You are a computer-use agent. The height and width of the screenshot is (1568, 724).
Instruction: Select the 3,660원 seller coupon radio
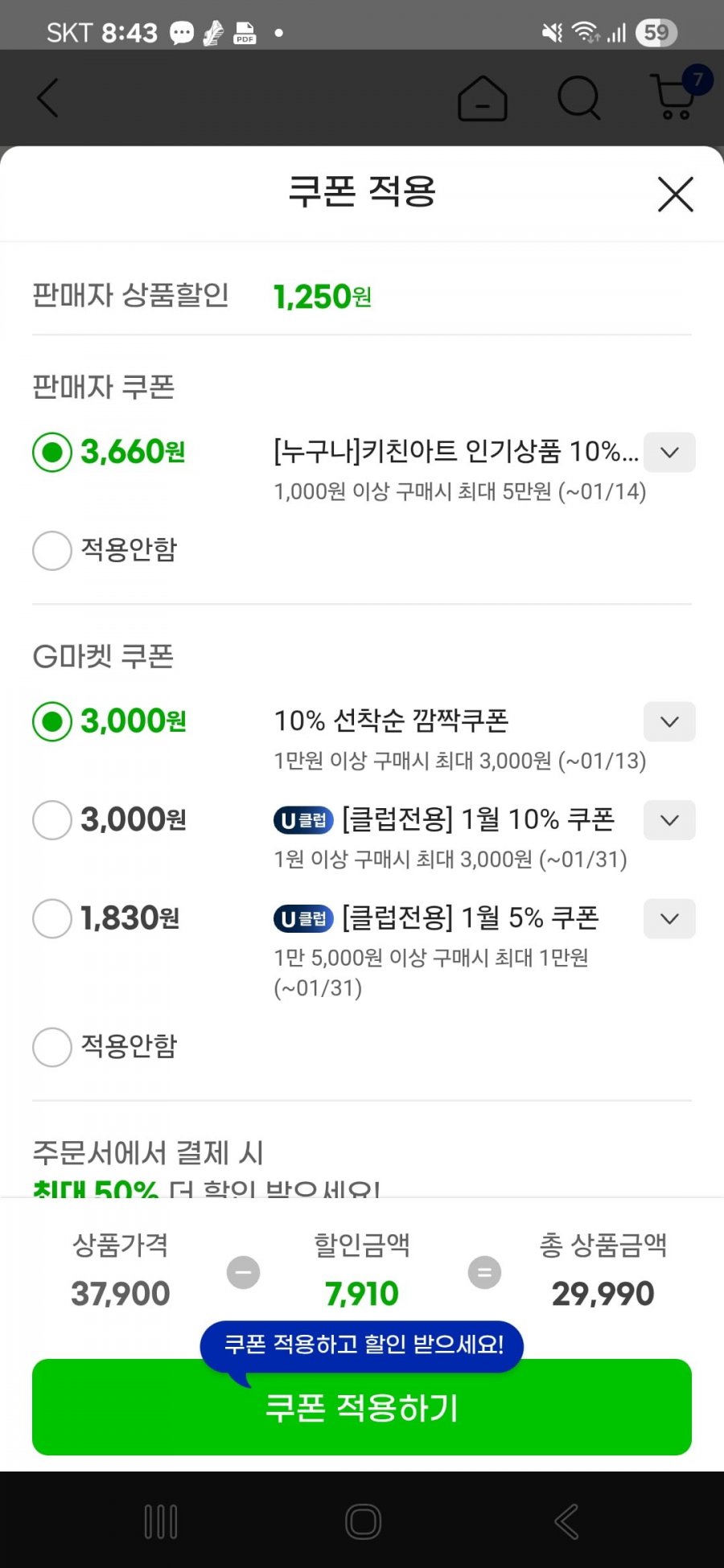point(52,453)
